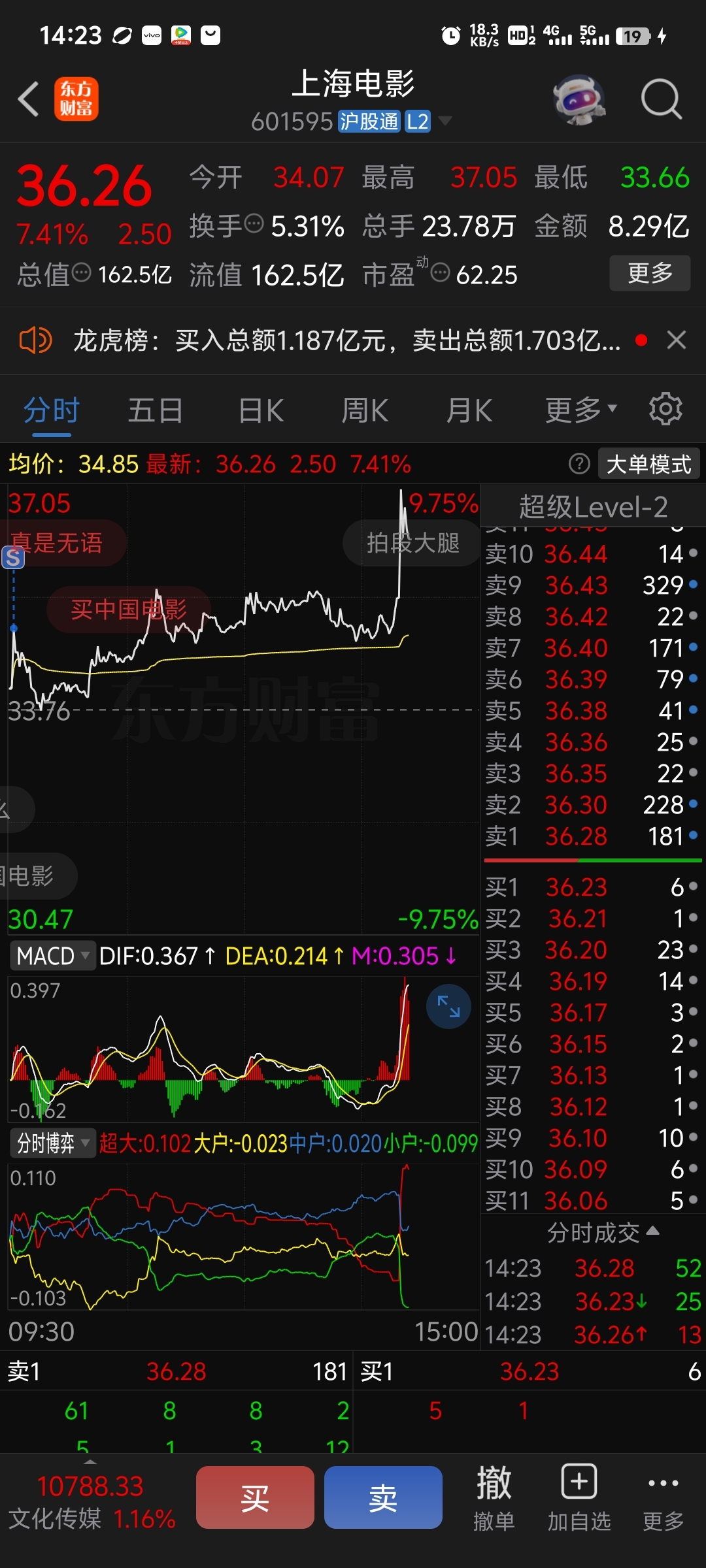706x1568 pixels.
Task: Expand the stock title dropdown arrow
Action: [445, 121]
